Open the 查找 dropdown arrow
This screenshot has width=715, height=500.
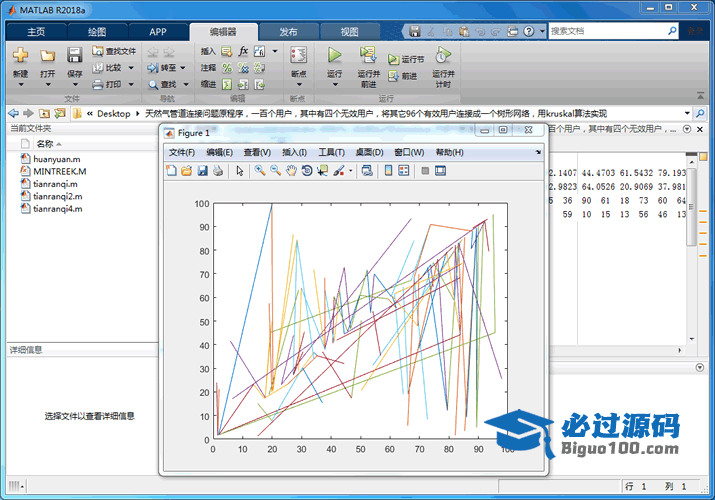click(x=186, y=84)
